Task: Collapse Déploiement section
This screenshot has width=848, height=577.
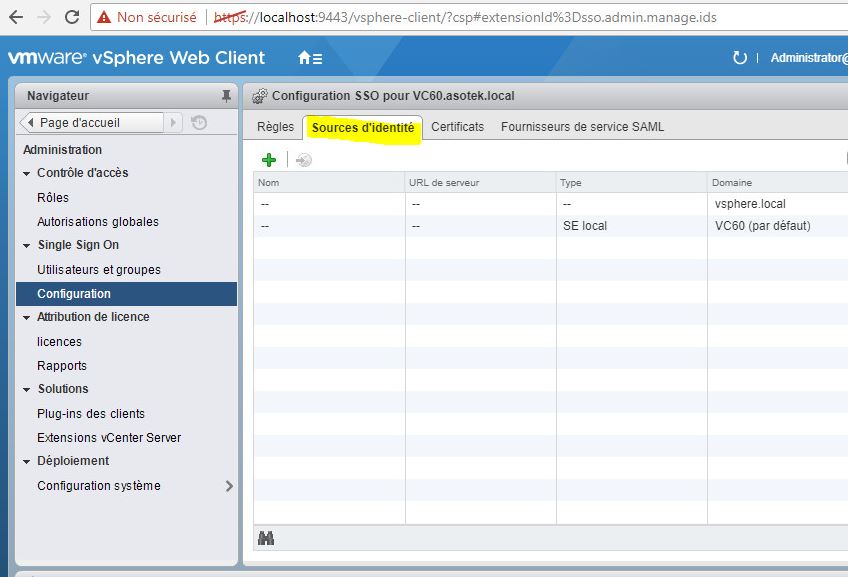Action: [x=26, y=461]
